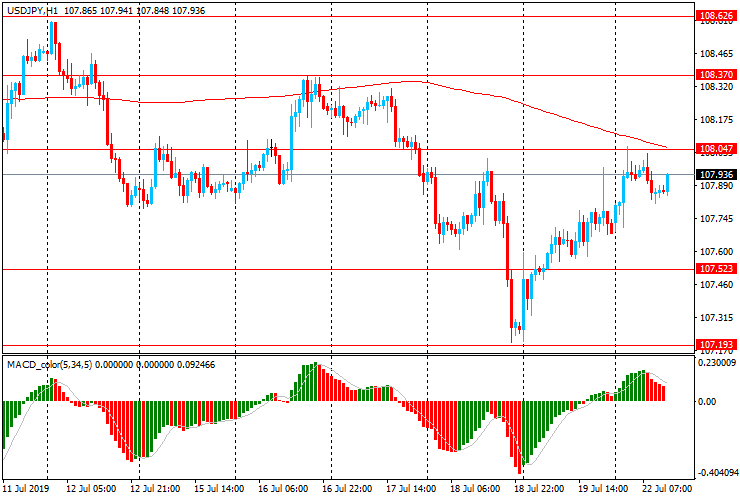Screen dimensions: 740x500
Task: Click the current price 107.936 label
Action: 716,175
